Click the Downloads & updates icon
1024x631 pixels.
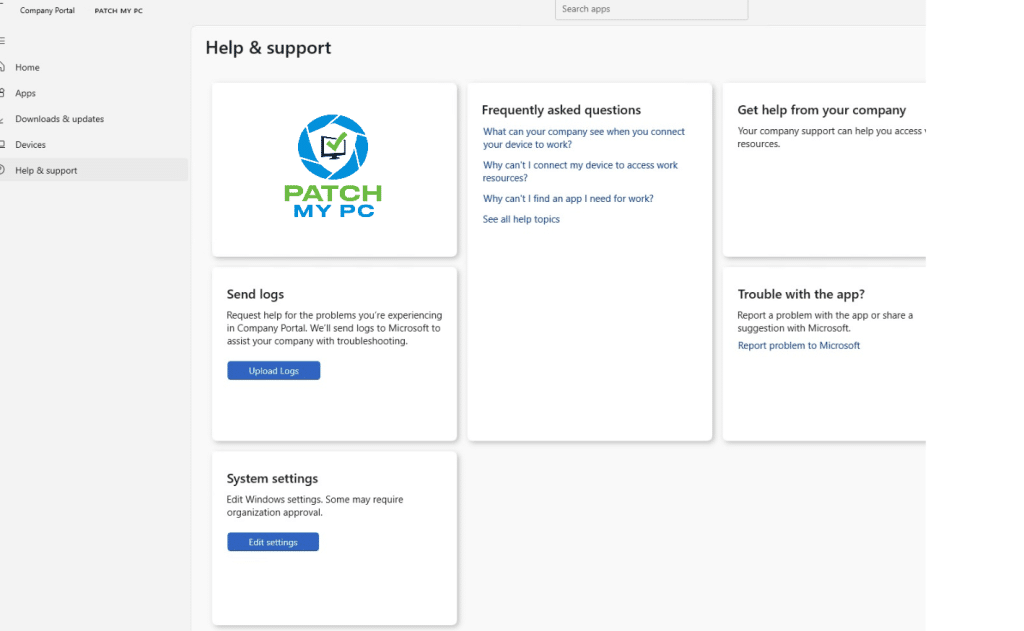[x=3, y=119]
